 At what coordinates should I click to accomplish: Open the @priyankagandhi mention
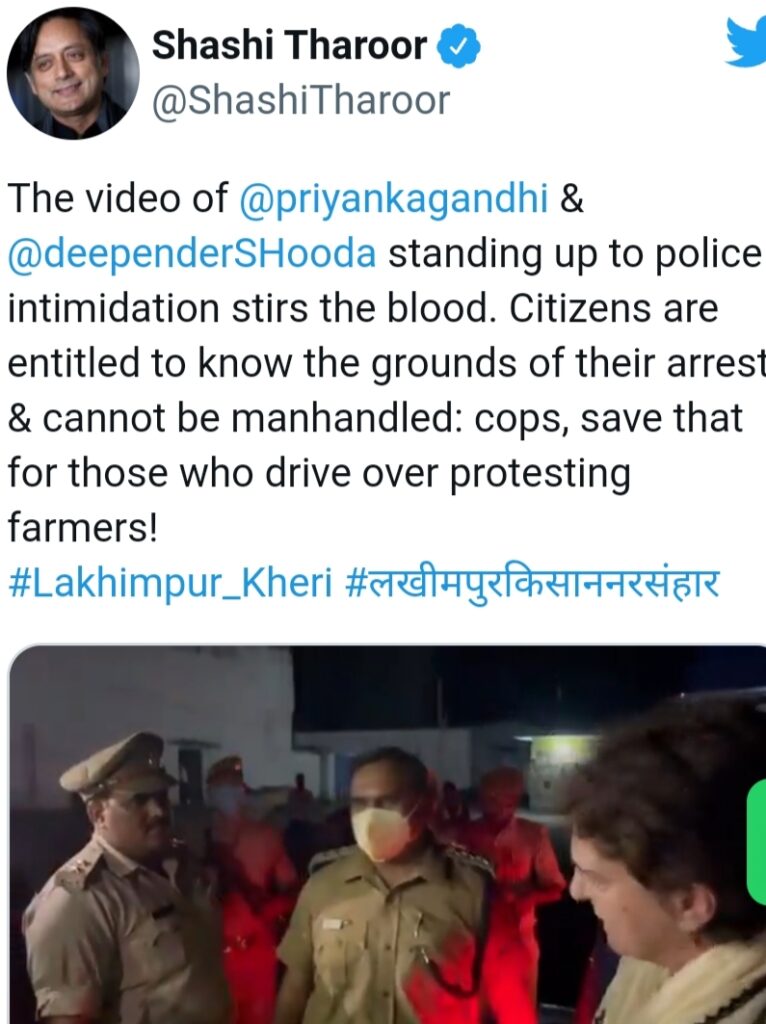[394, 199]
